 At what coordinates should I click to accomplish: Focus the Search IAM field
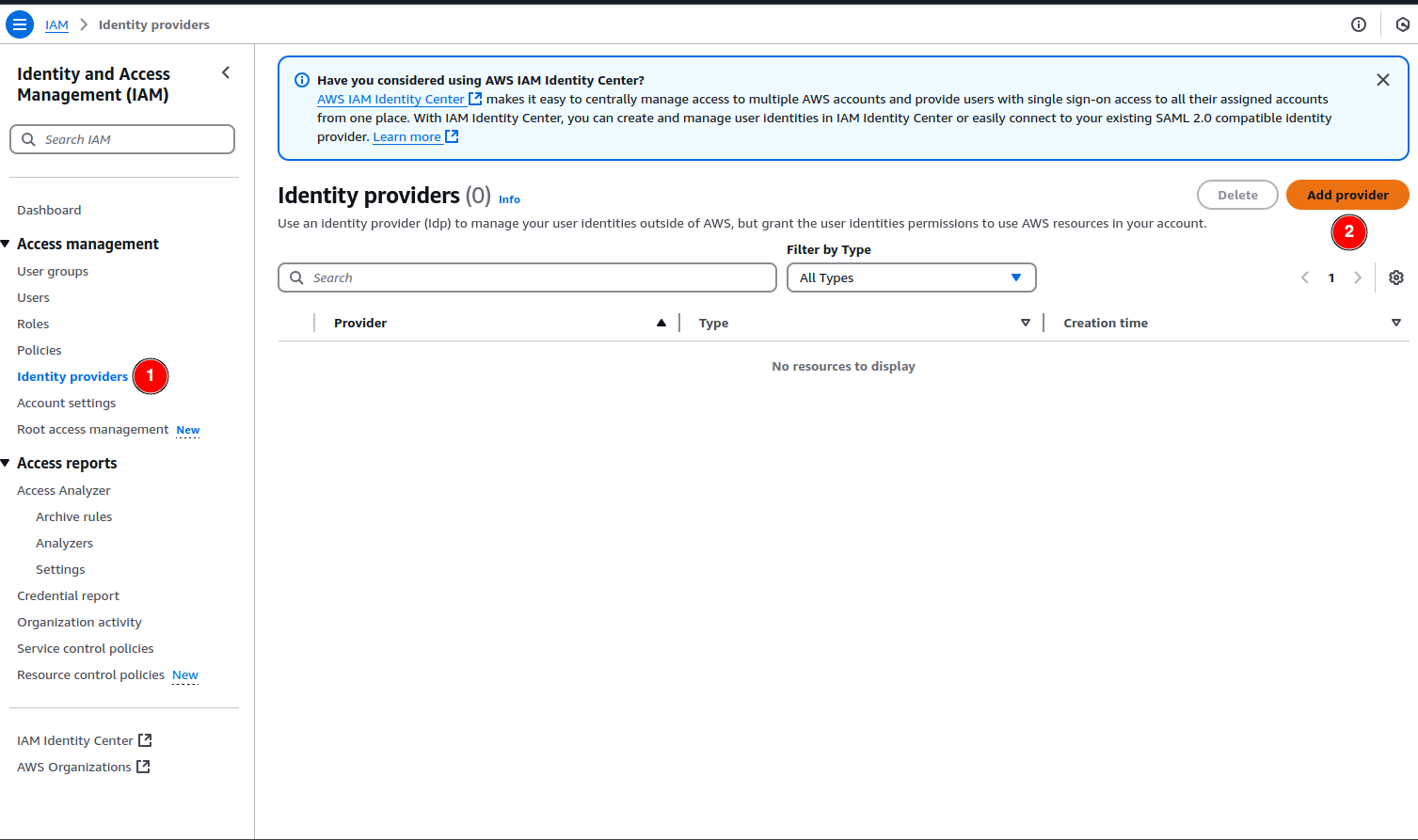coord(122,139)
